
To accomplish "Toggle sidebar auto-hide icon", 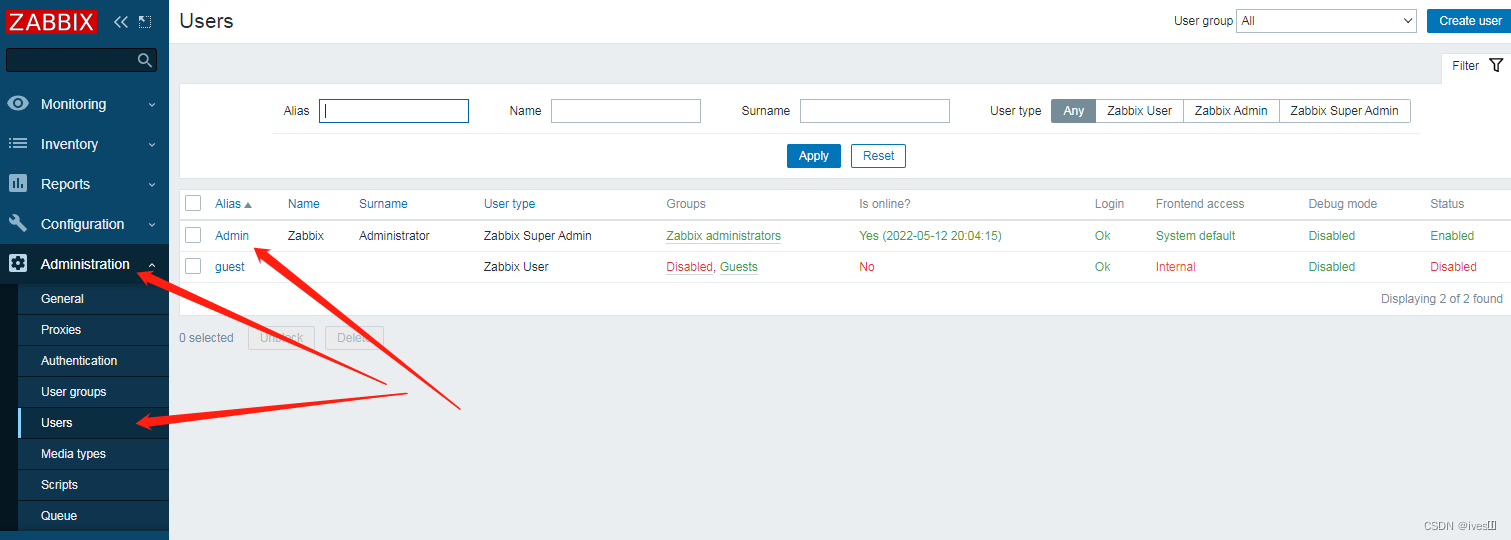I will (146, 21).
